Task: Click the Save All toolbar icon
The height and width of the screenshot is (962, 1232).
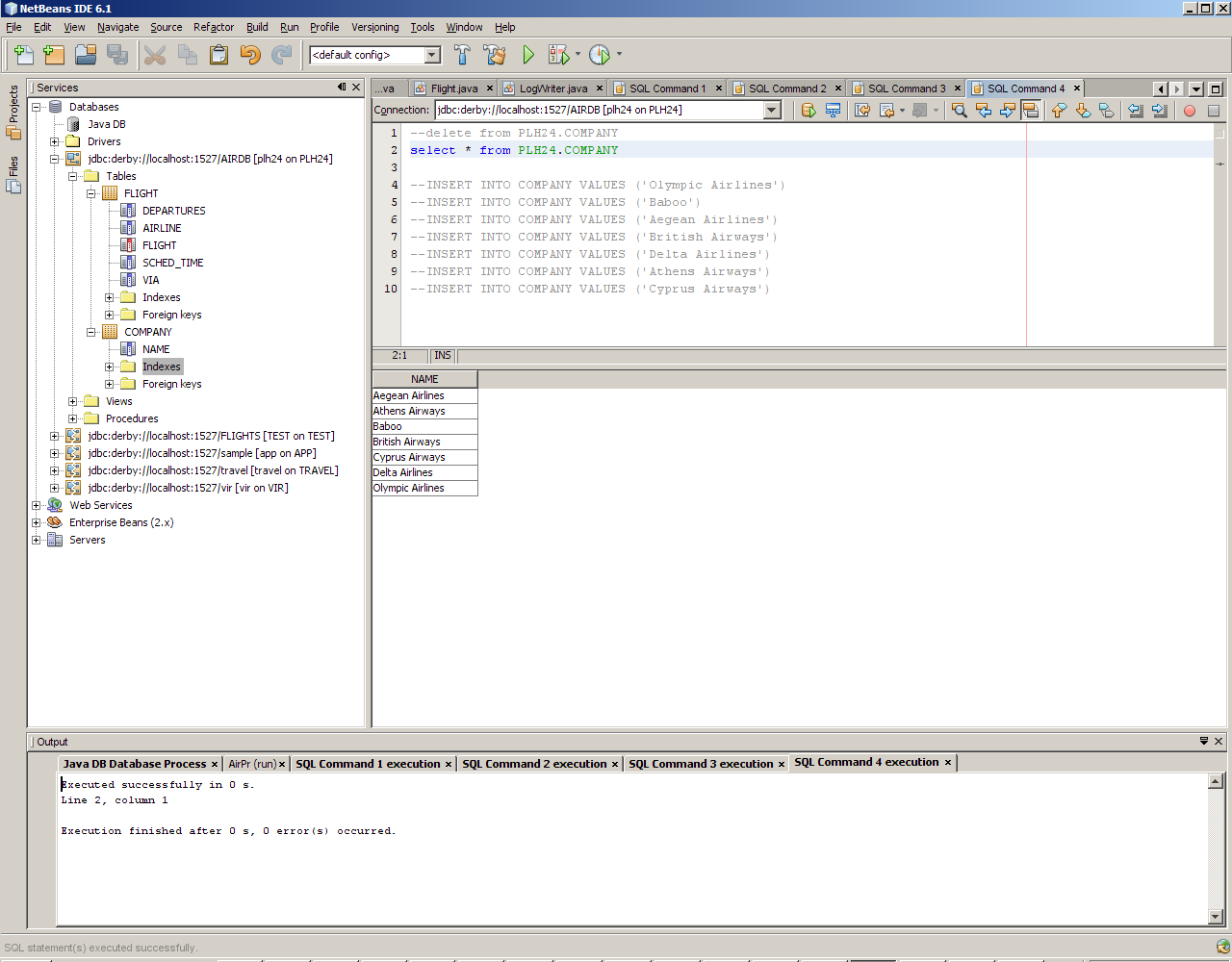Action: 117,55
